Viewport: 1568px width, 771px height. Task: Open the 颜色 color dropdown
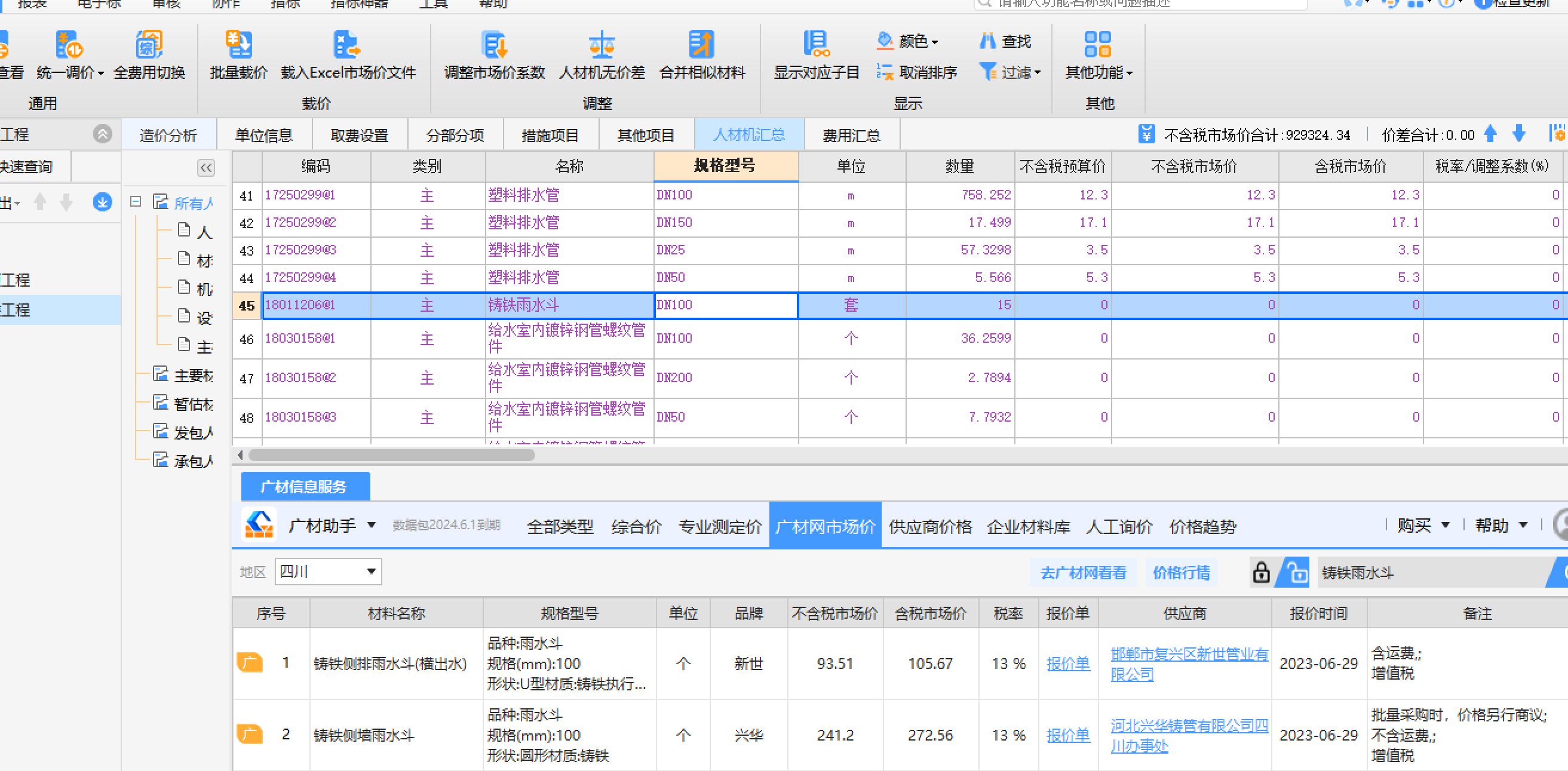tap(907, 41)
